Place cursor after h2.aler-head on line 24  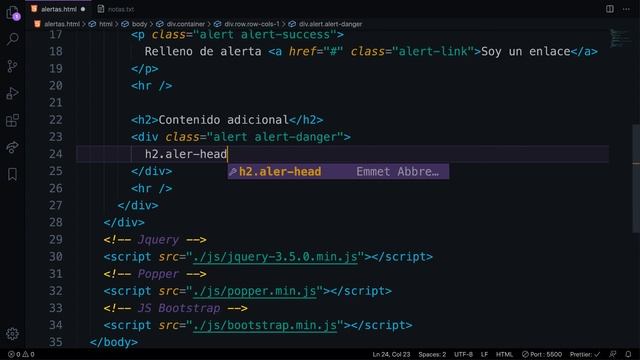(227, 154)
